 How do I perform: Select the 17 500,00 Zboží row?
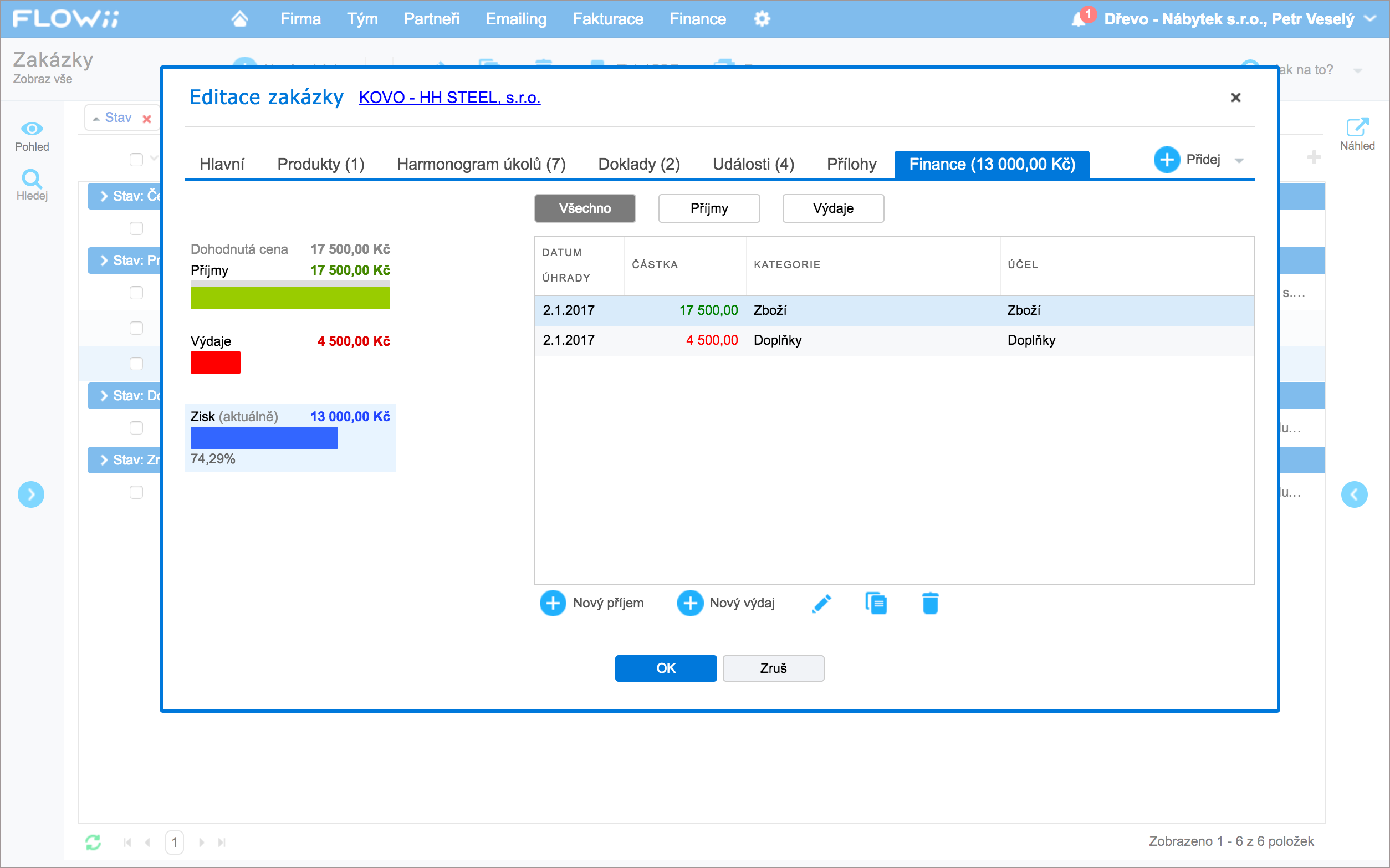point(894,310)
